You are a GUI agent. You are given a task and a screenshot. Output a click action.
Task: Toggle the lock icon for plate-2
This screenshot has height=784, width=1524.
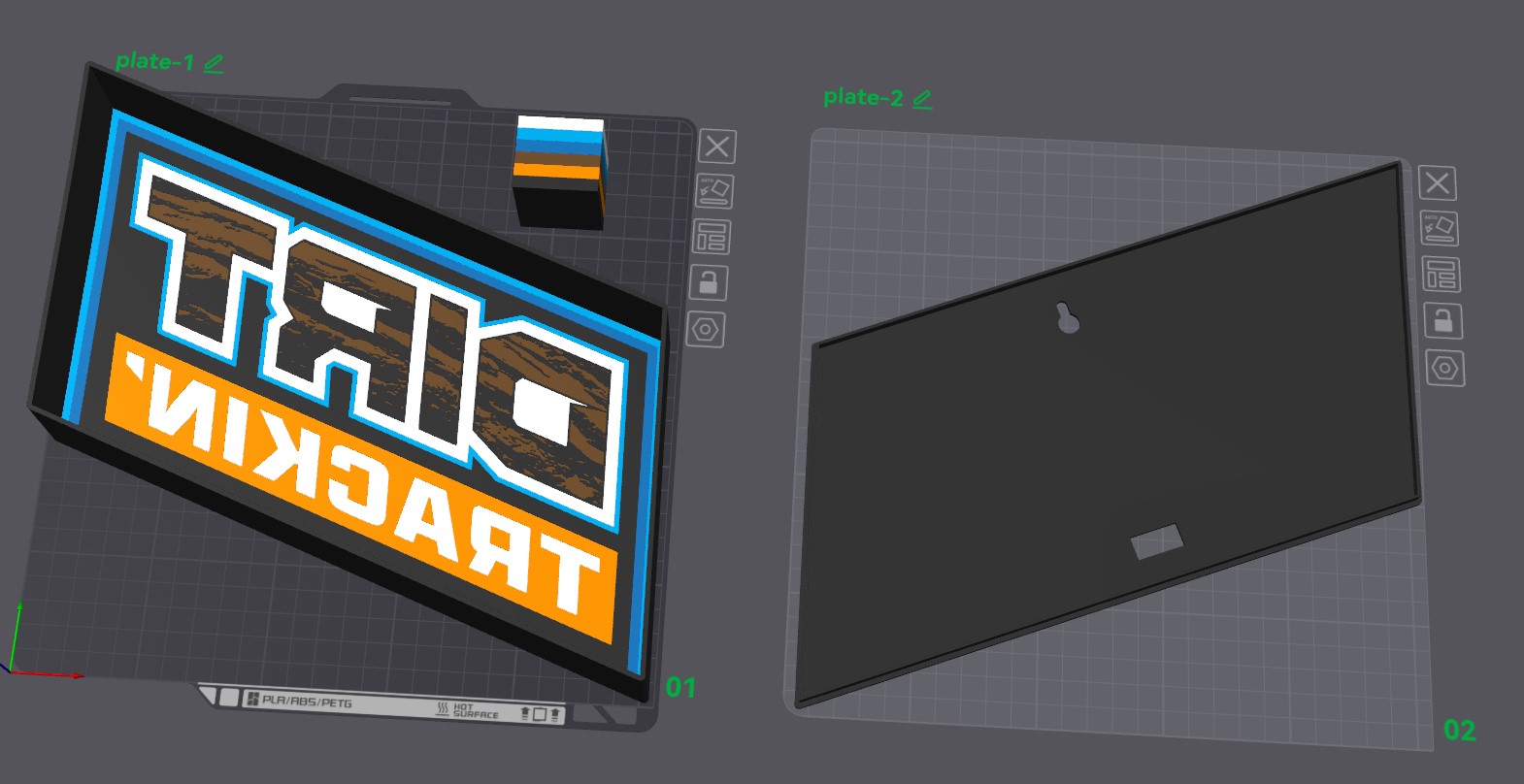(x=1443, y=321)
